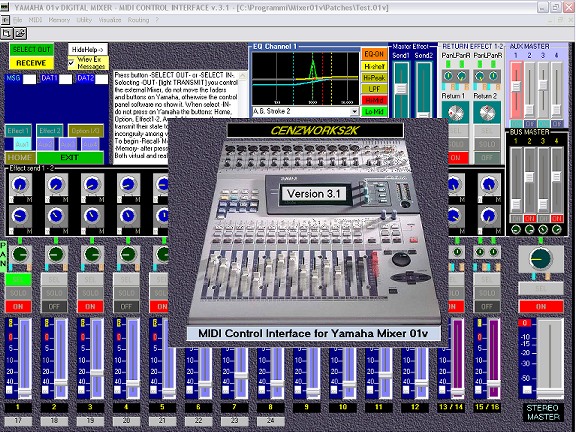Viewport: 576px width, 432px height.
Task: Click the mixer application icon in the title bar
Action: click(x=4, y=7)
